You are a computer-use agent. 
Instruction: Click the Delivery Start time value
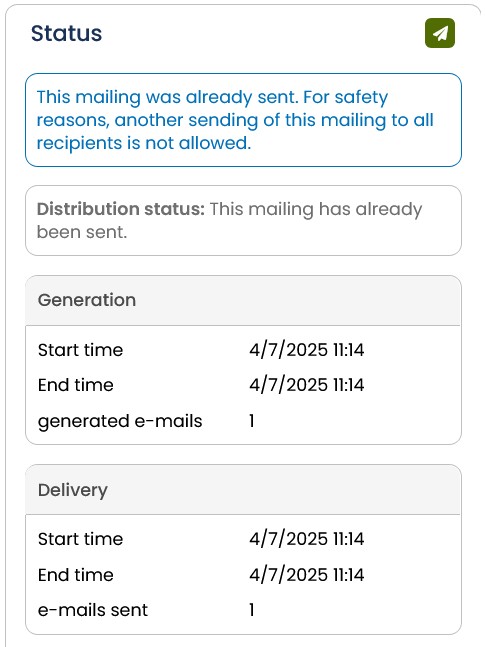306,539
